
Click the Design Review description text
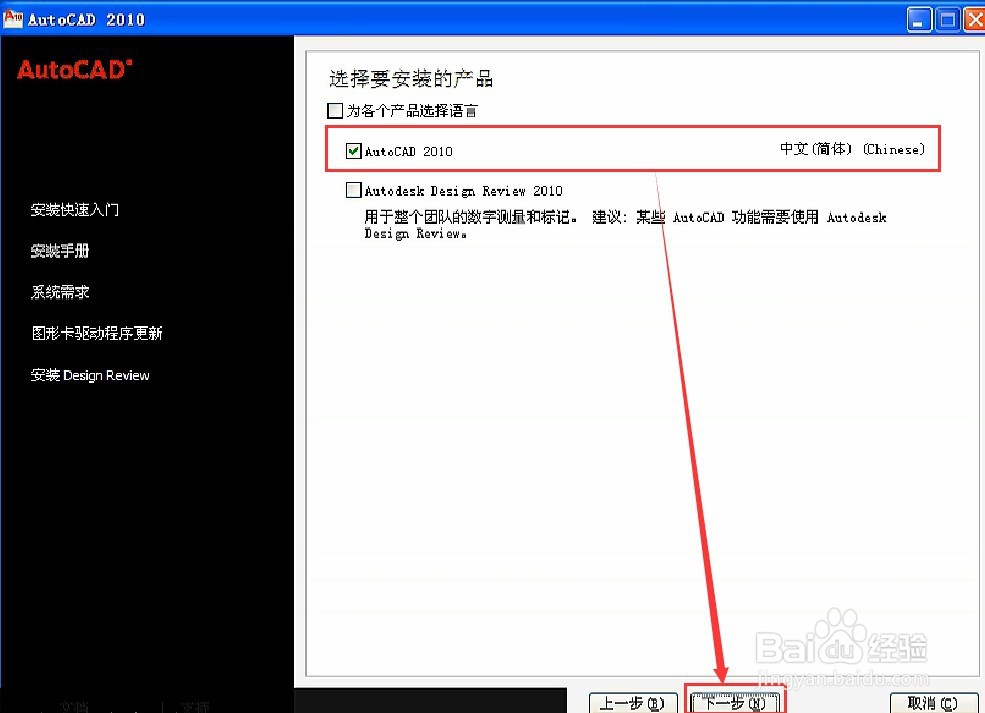coord(625,225)
